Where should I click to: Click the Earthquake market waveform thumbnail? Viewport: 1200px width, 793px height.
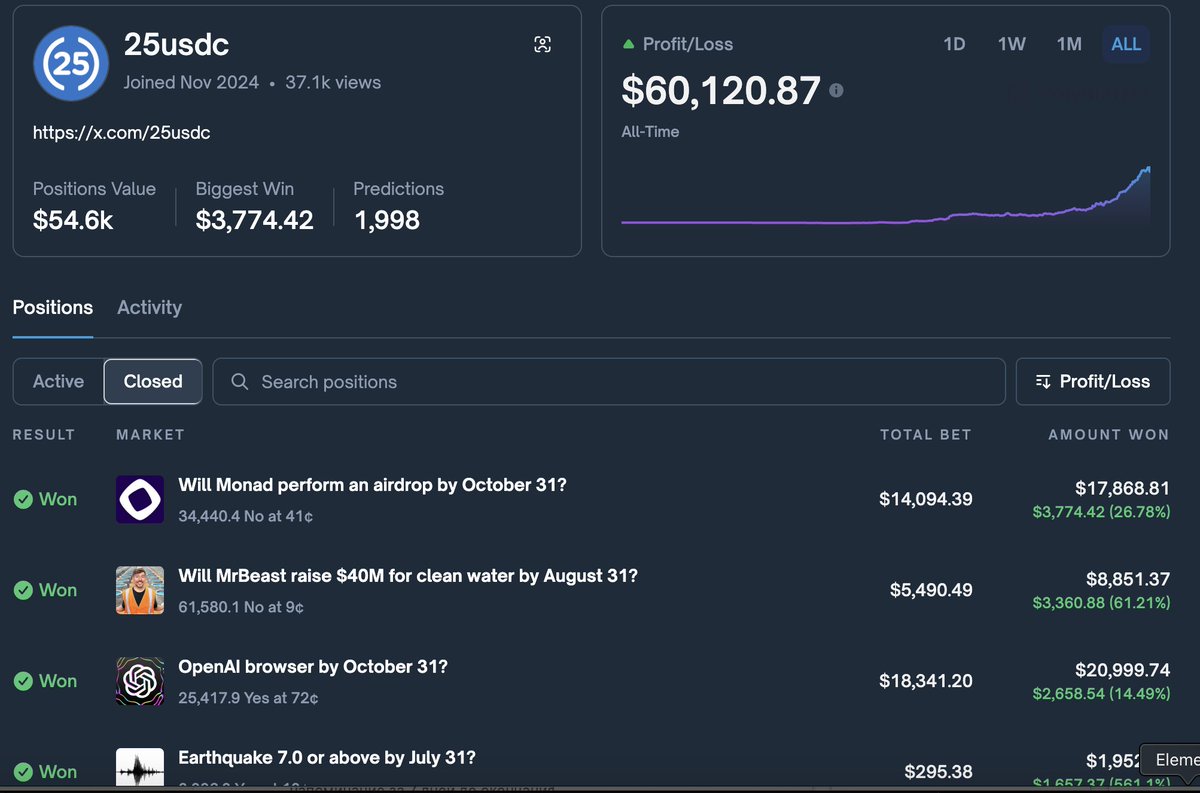[140, 767]
